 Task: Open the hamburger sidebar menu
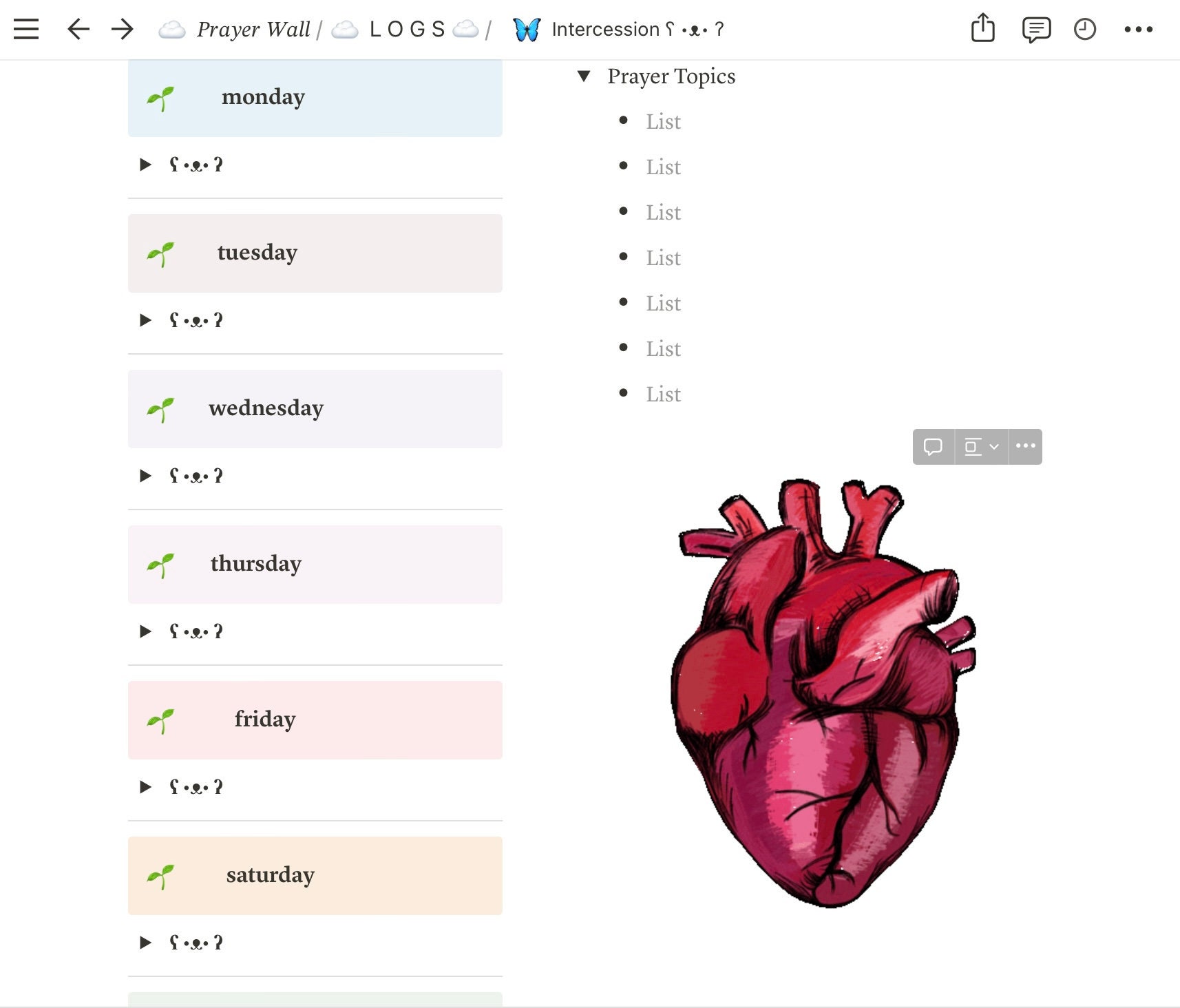[x=26, y=29]
